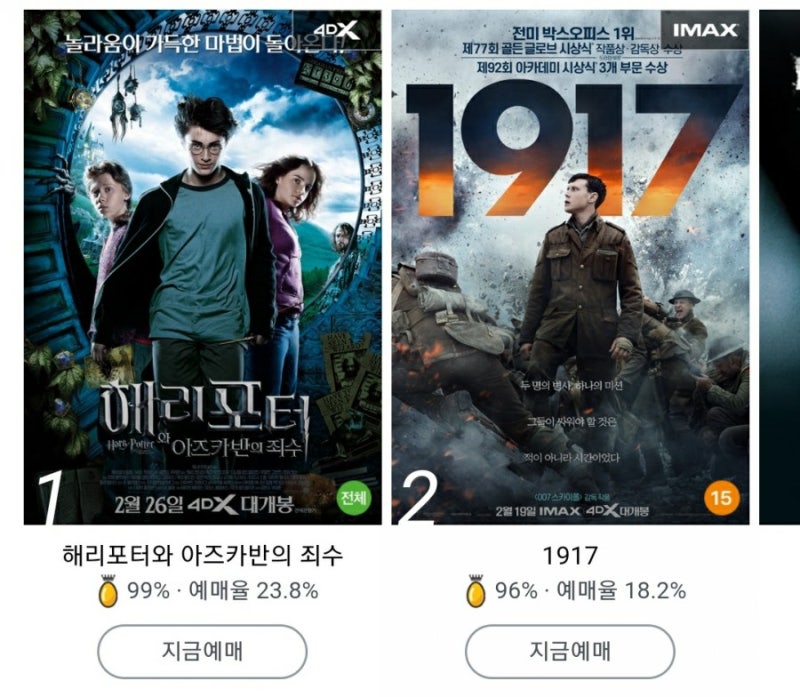This screenshot has width=800, height=697.
Task: Click the 예매율 18.2% text
Action: pos(621,591)
